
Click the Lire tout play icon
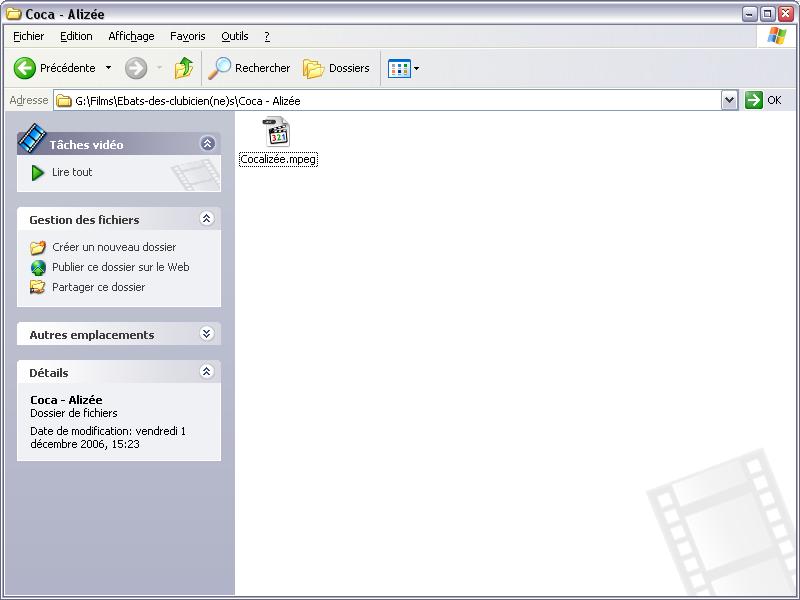point(38,173)
